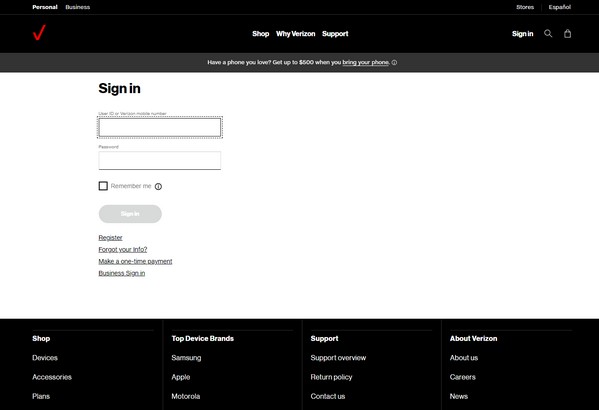Image resolution: width=599 pixels, height=410 pixels.
Task: Open About us in the footer
Action: coord(464,358)
